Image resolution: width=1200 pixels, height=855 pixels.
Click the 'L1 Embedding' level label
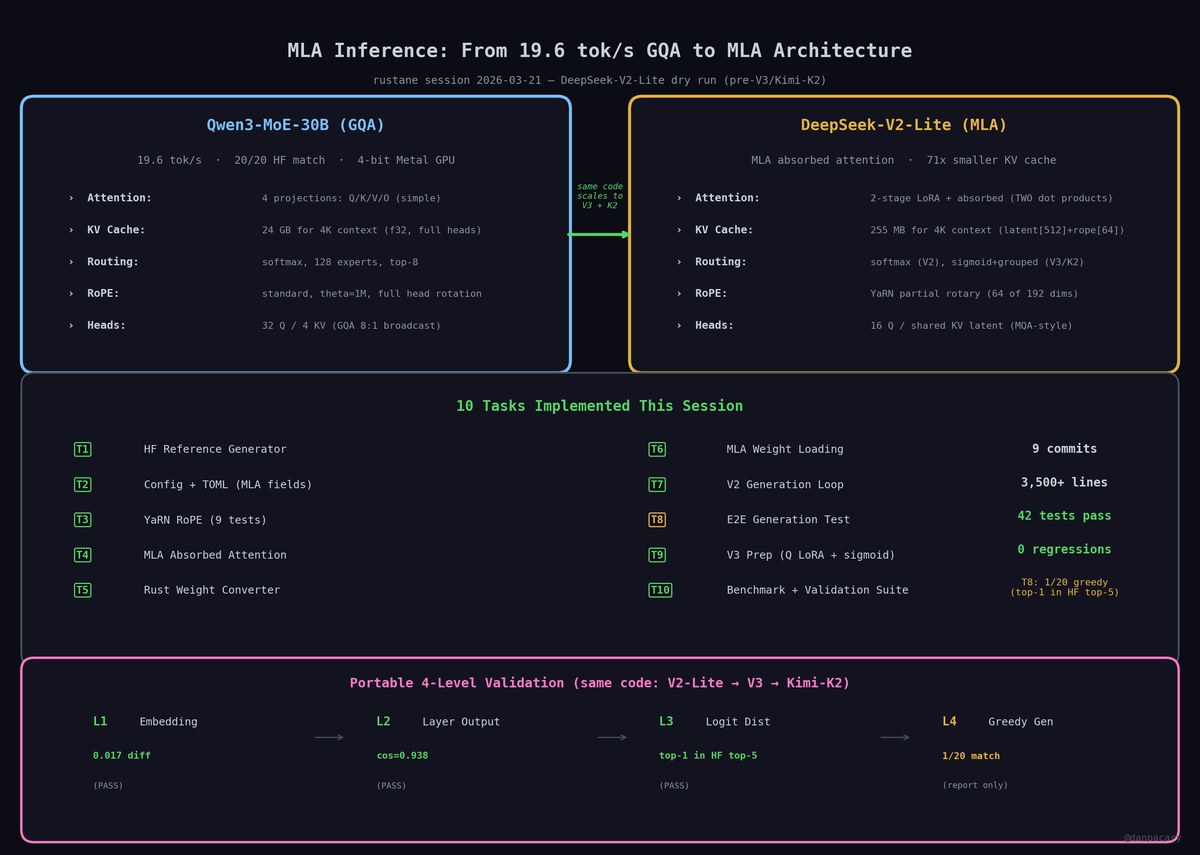click(x=145, y=722)
